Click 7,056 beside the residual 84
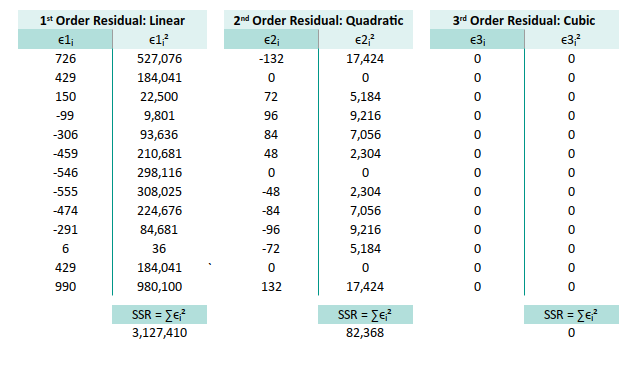 [x=365, y=135]
